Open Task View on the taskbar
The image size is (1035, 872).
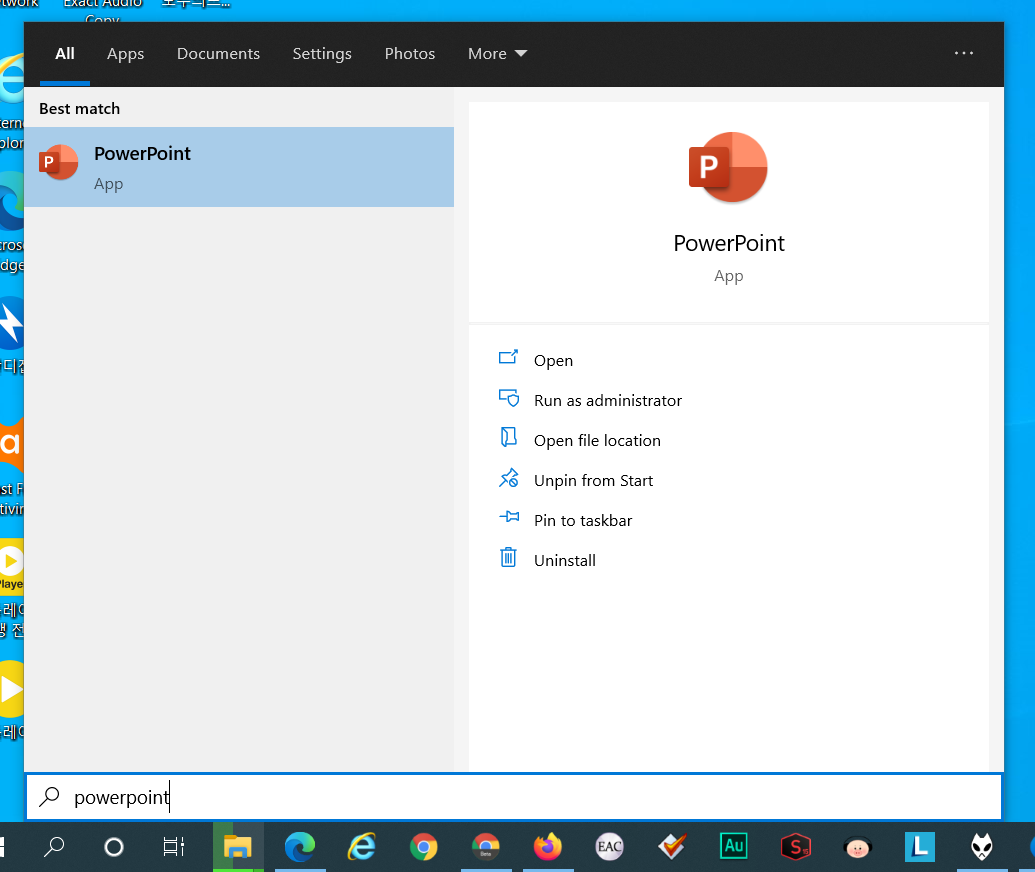[x=174, y=846]
